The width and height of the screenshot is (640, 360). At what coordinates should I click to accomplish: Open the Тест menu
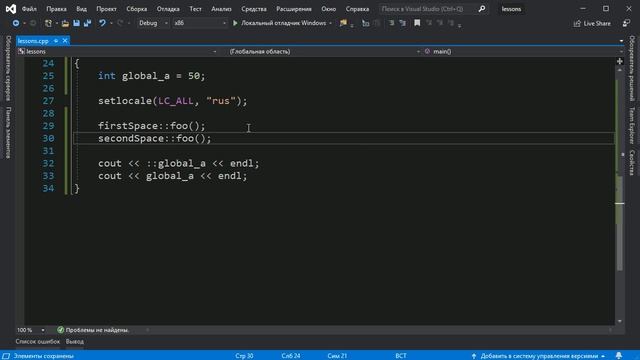coord(195,9)
